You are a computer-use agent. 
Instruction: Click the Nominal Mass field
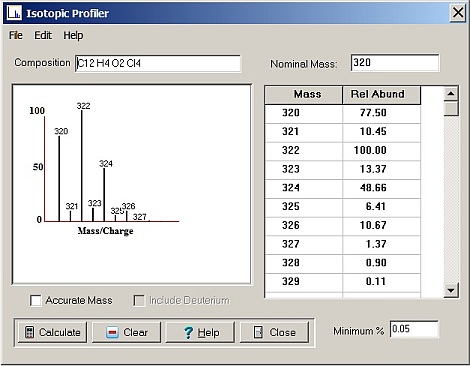[x=395, y=63]
